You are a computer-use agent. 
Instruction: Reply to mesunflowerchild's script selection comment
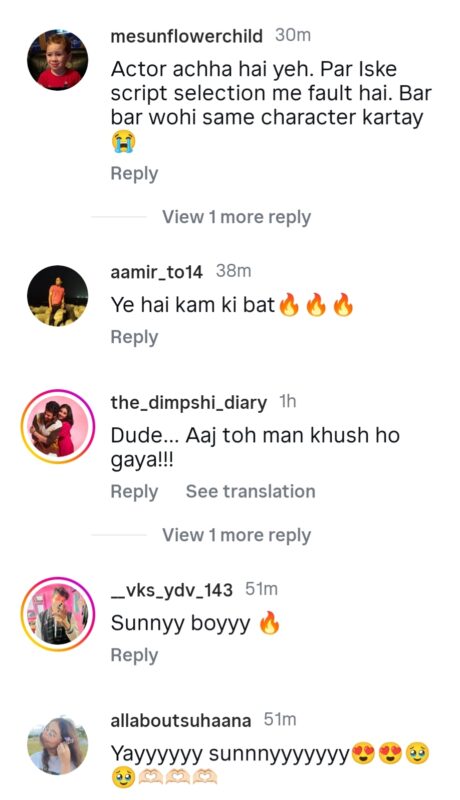click(x=134, y=174)
